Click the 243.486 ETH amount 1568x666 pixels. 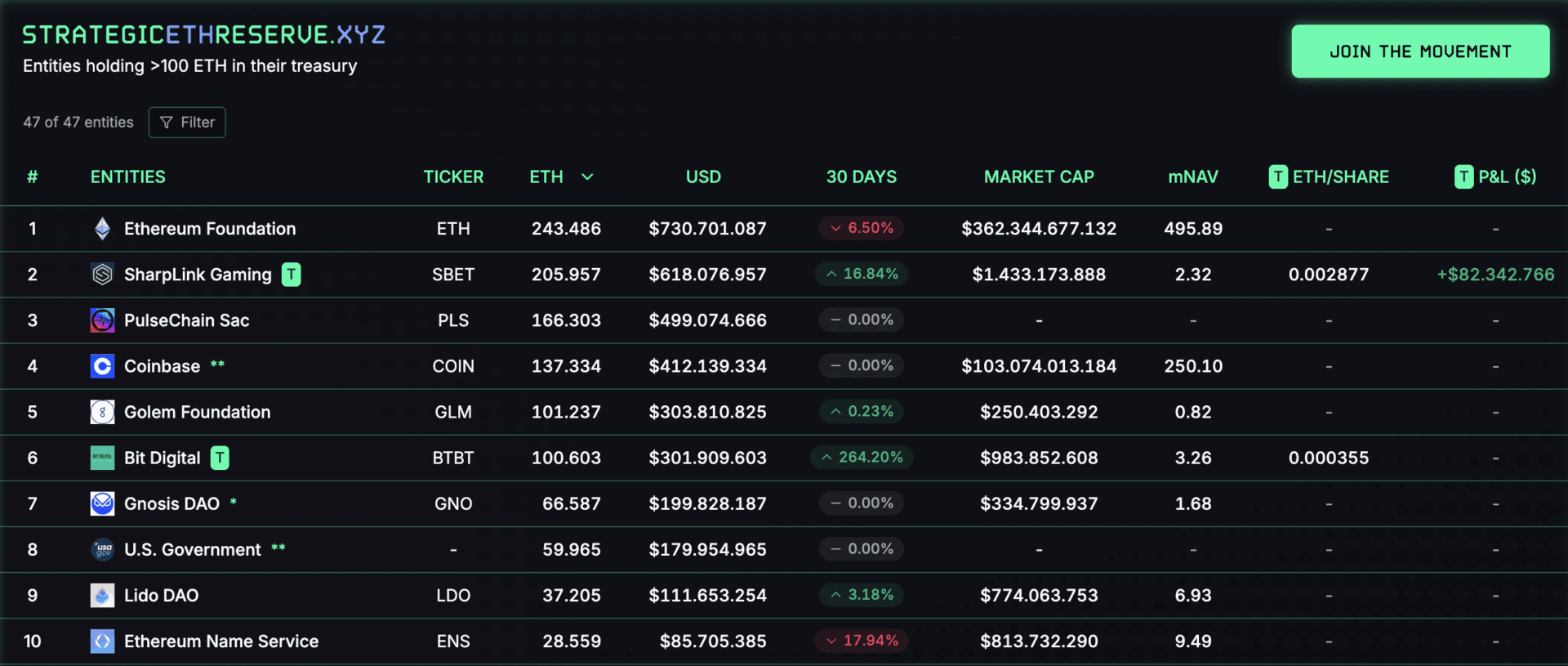click(566, 229)
